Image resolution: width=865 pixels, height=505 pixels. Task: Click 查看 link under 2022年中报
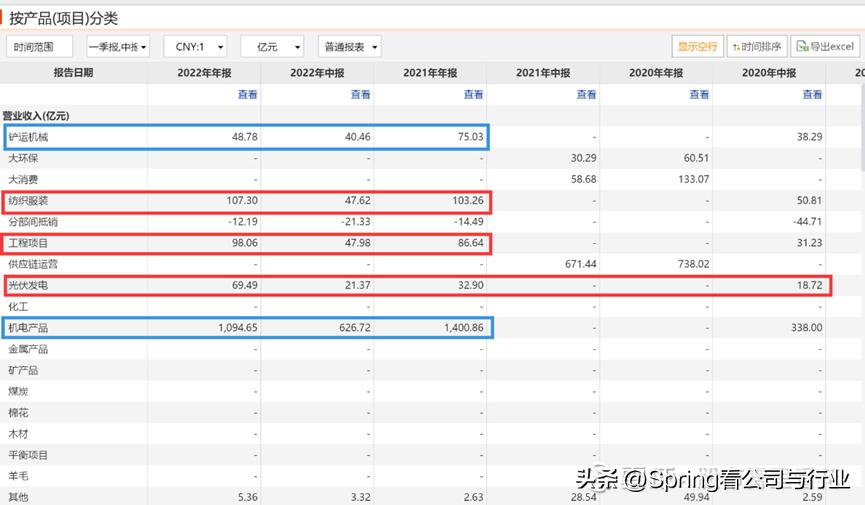point(360,94)
